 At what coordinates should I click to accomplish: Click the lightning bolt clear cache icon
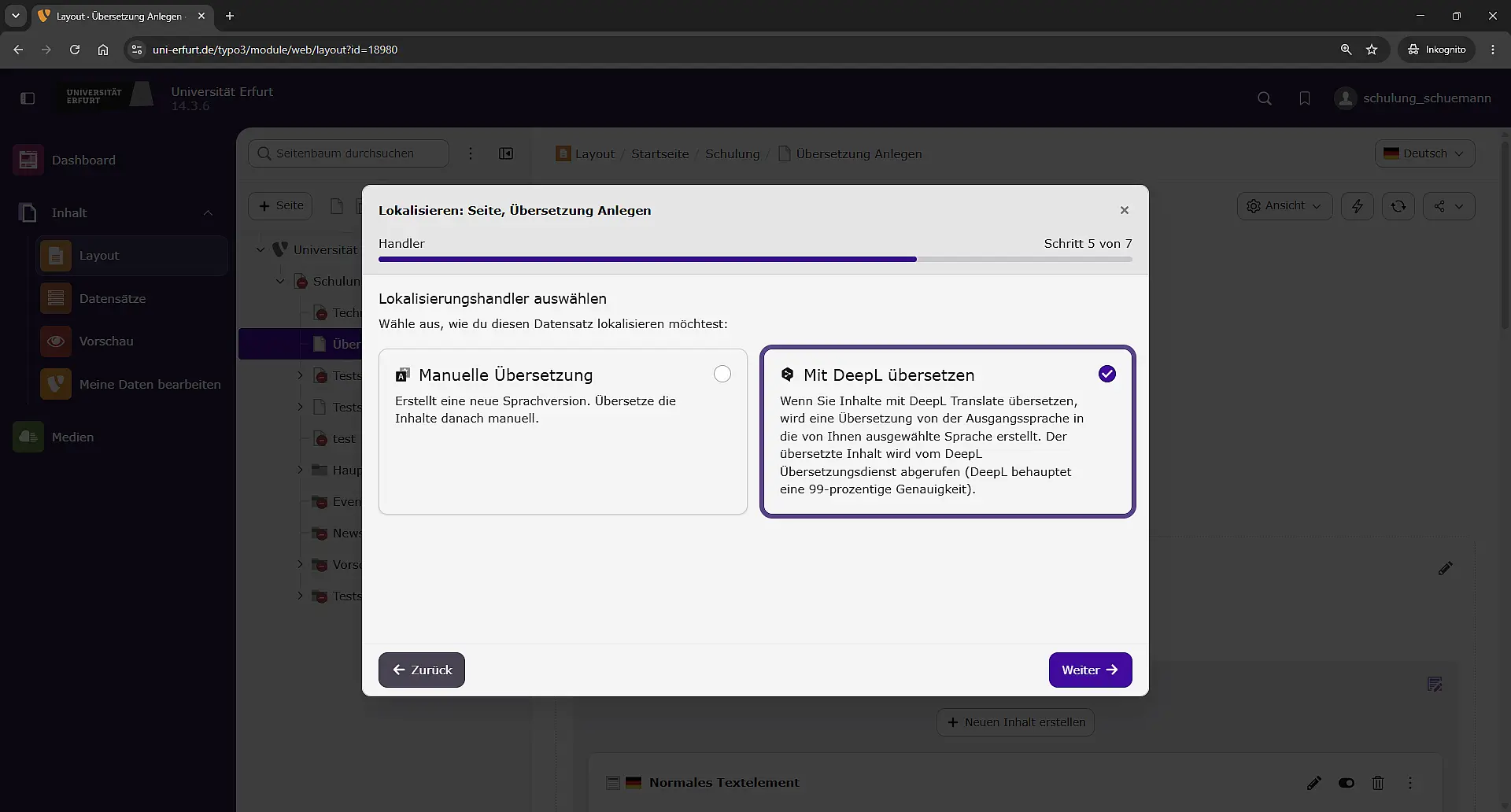(1358, 206)
